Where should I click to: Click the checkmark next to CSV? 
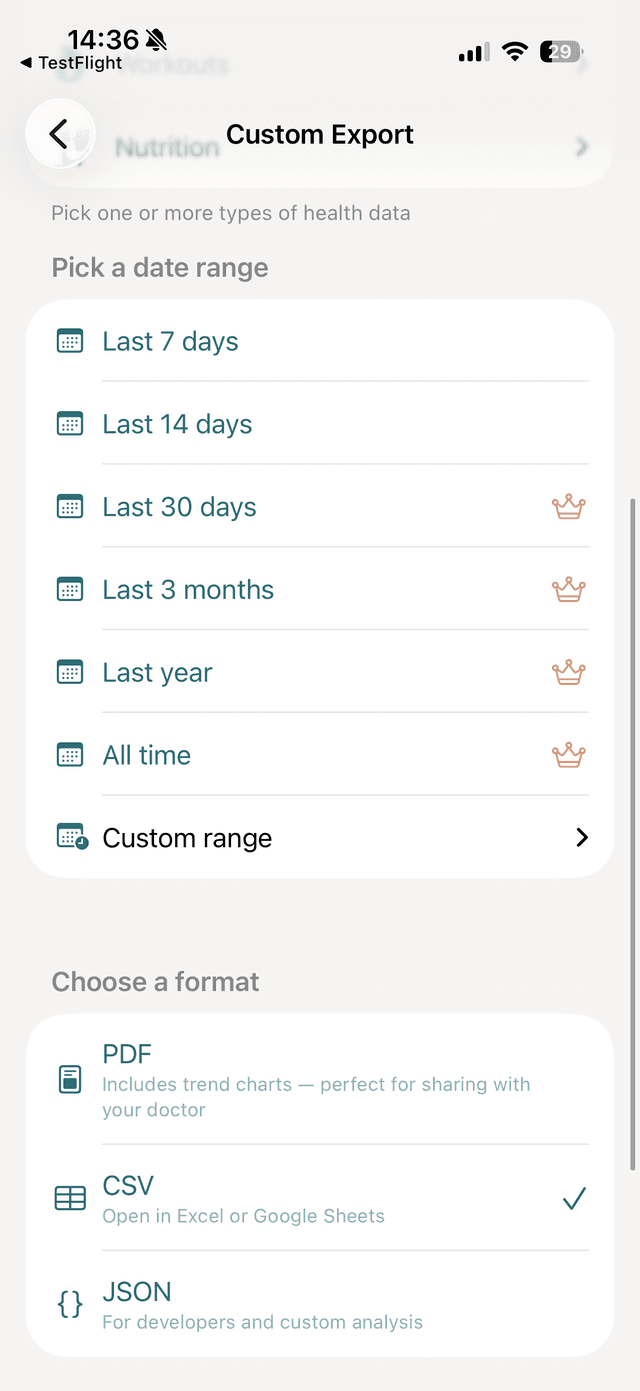coord(574,1198)
